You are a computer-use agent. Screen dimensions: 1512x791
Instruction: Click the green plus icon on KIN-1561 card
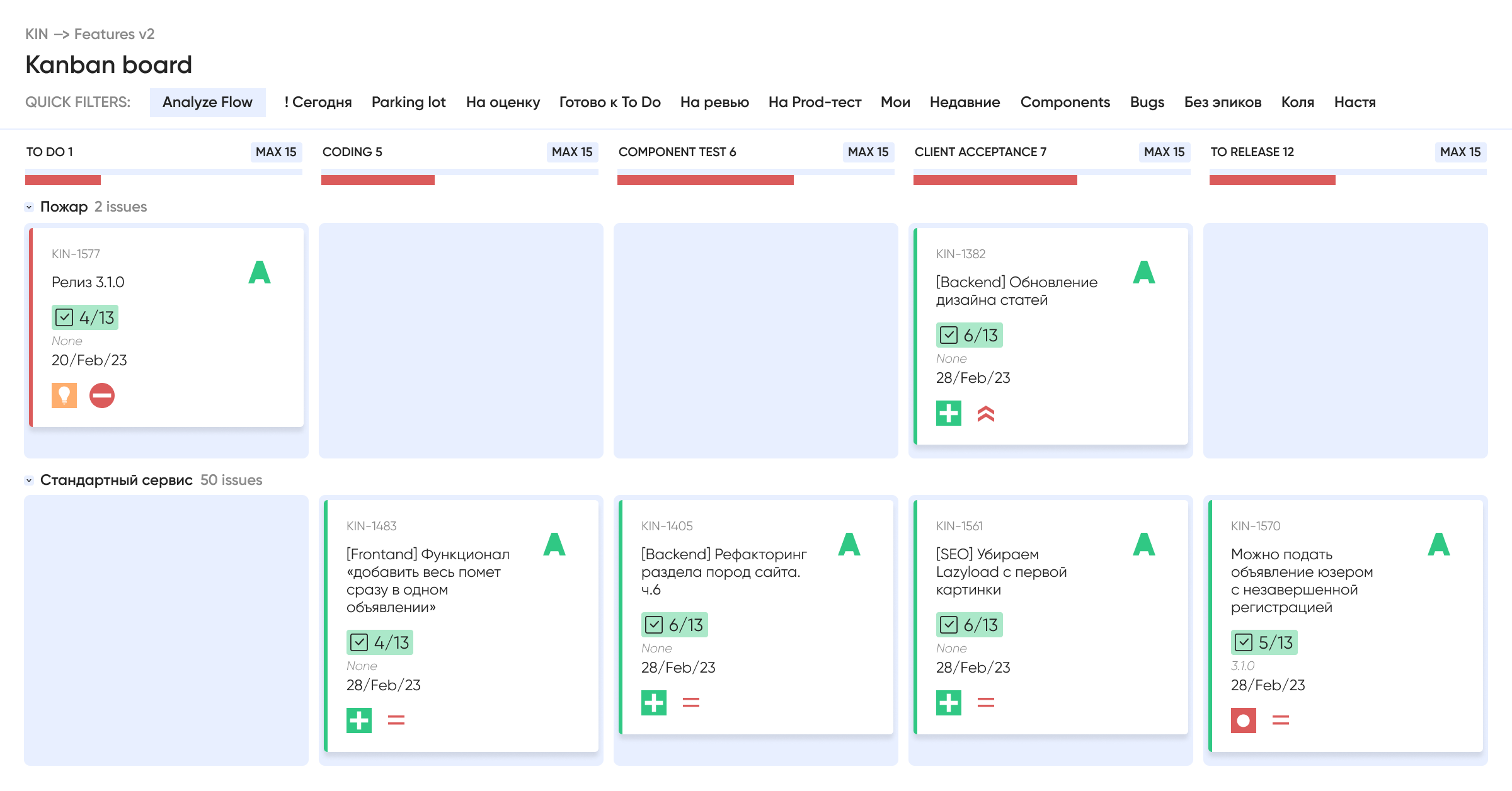pos(949,703)
